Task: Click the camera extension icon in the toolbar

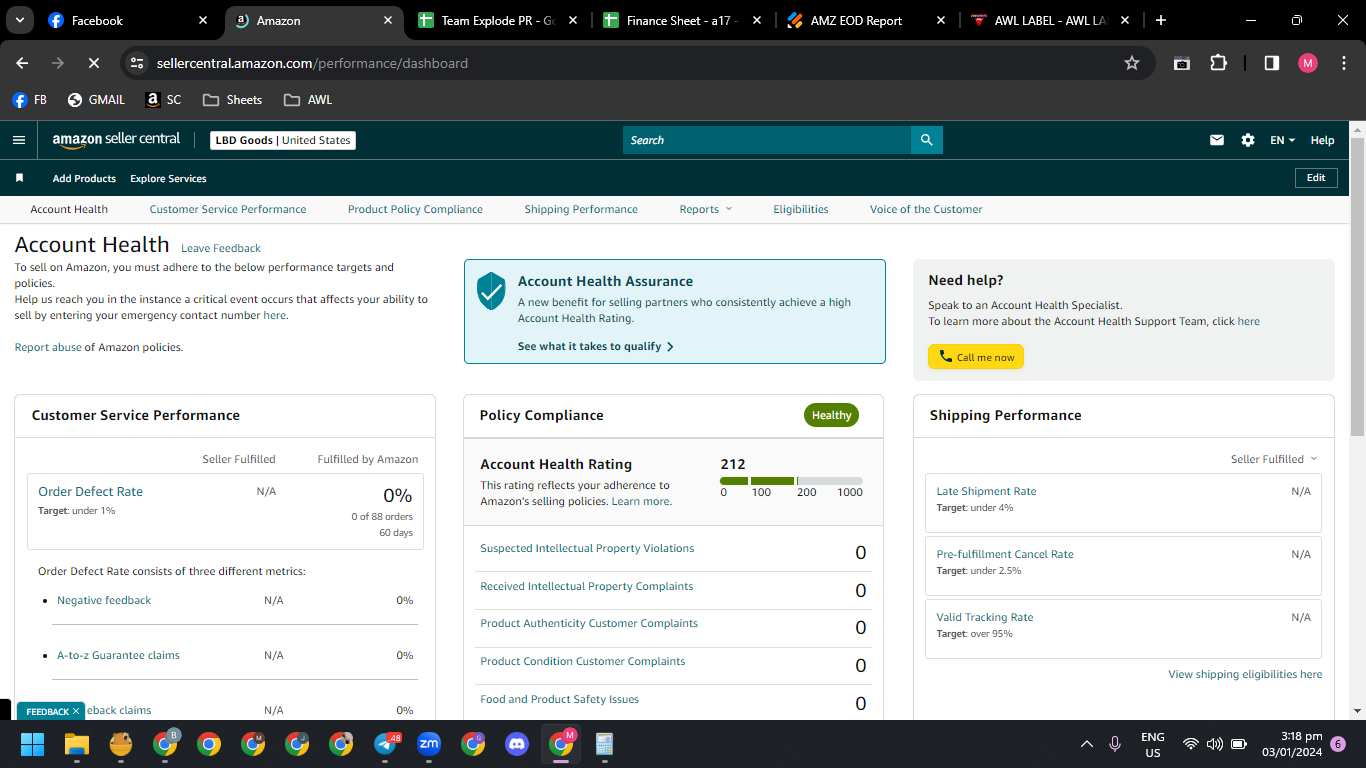Action: (x=1182, y=63)
